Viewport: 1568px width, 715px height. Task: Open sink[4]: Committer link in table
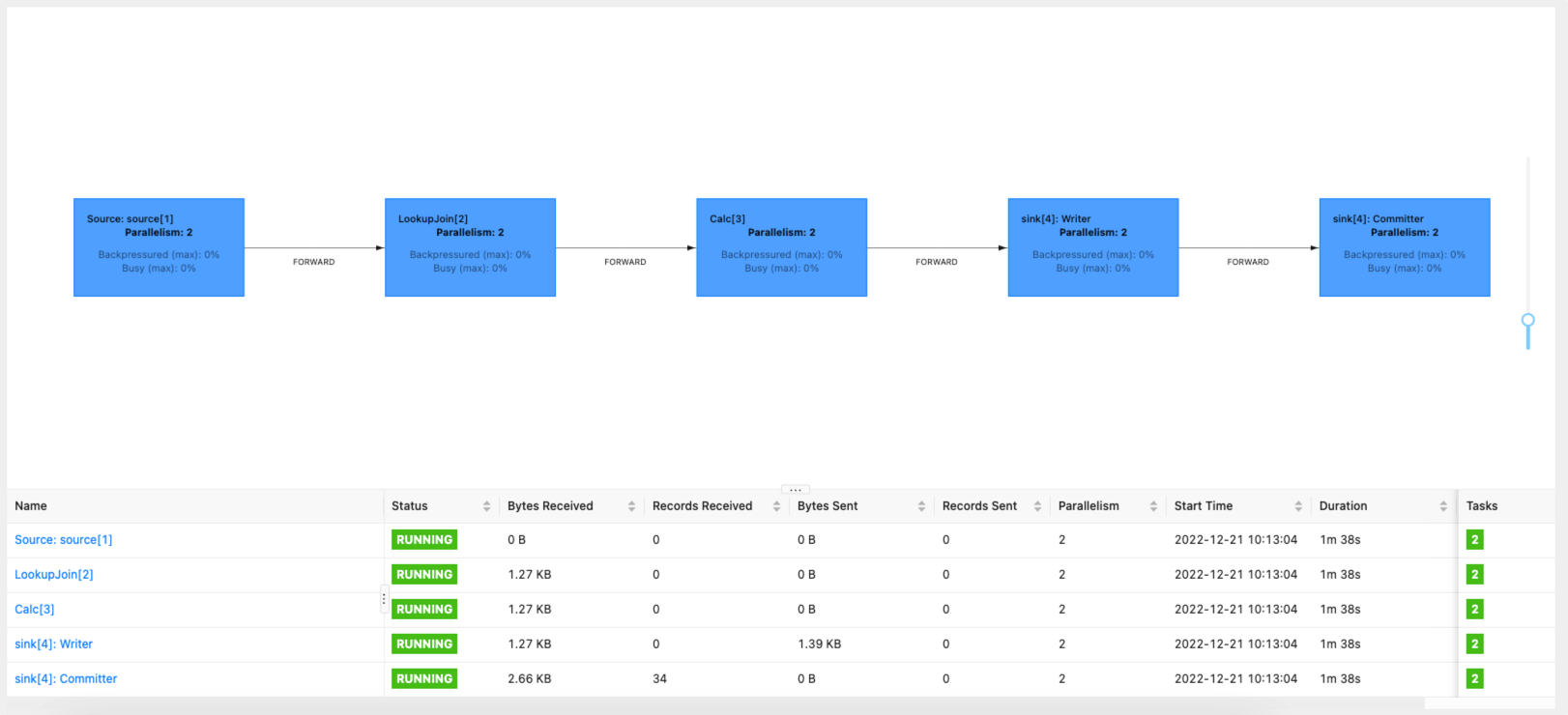coord(66,679)
